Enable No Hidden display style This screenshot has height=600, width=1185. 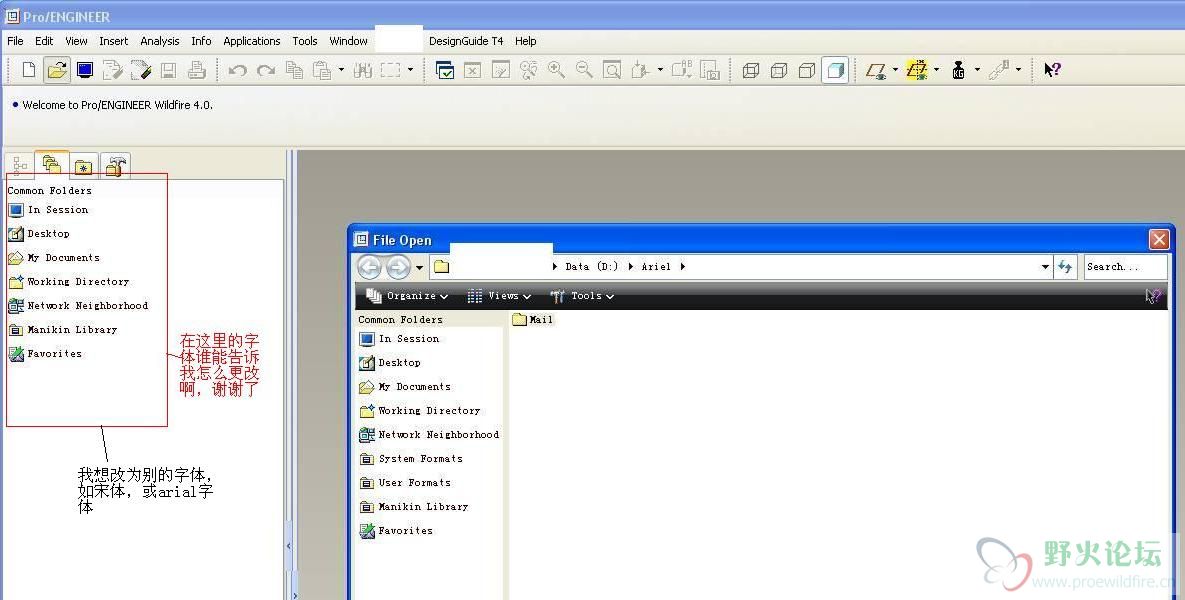pos(806,70)
